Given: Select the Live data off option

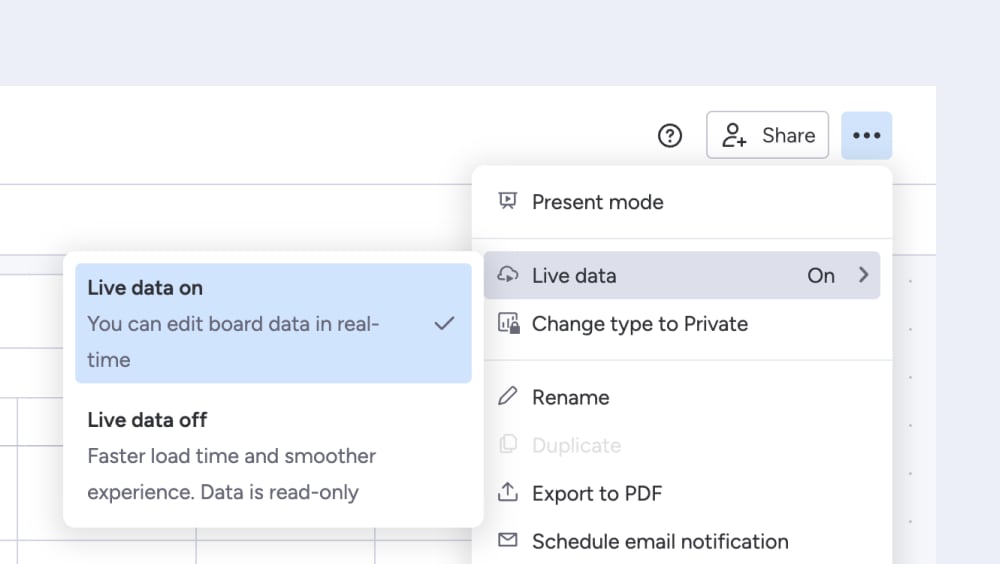Looking at the screenshot, I should (274, 456).
